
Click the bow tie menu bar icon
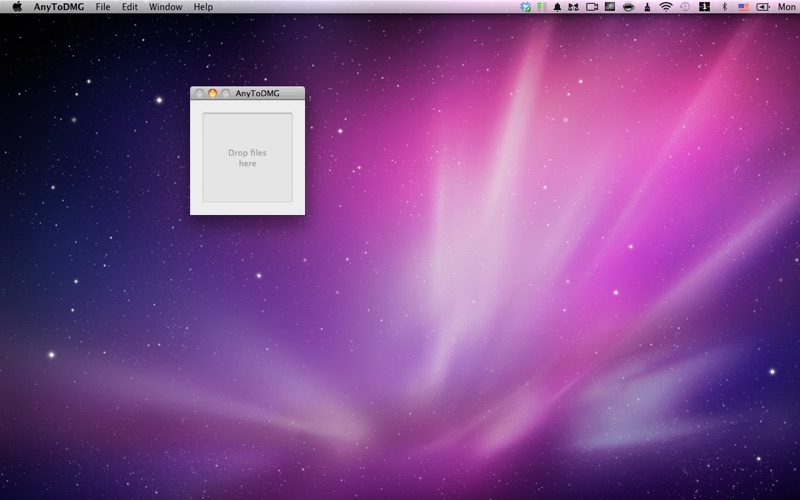pos(573,7)
